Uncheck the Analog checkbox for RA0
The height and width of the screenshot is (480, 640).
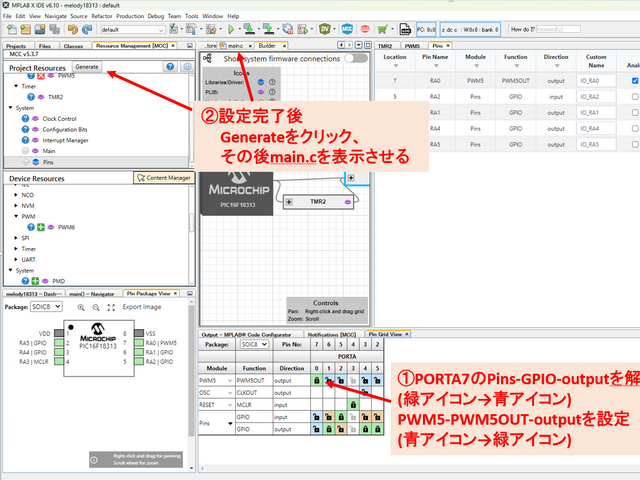coord(635,81)
